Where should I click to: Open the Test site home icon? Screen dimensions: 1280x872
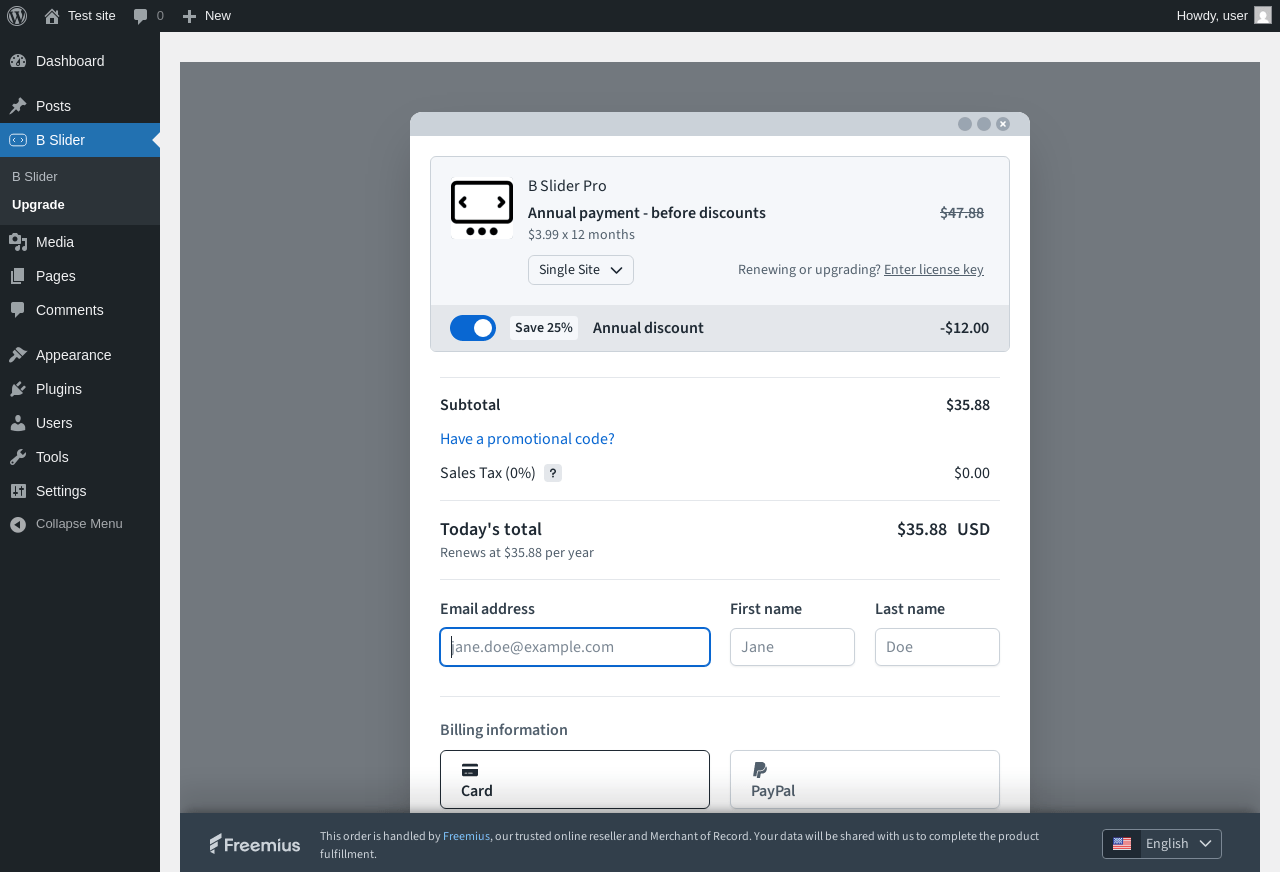pyautogui.click(x=52, y=16)
